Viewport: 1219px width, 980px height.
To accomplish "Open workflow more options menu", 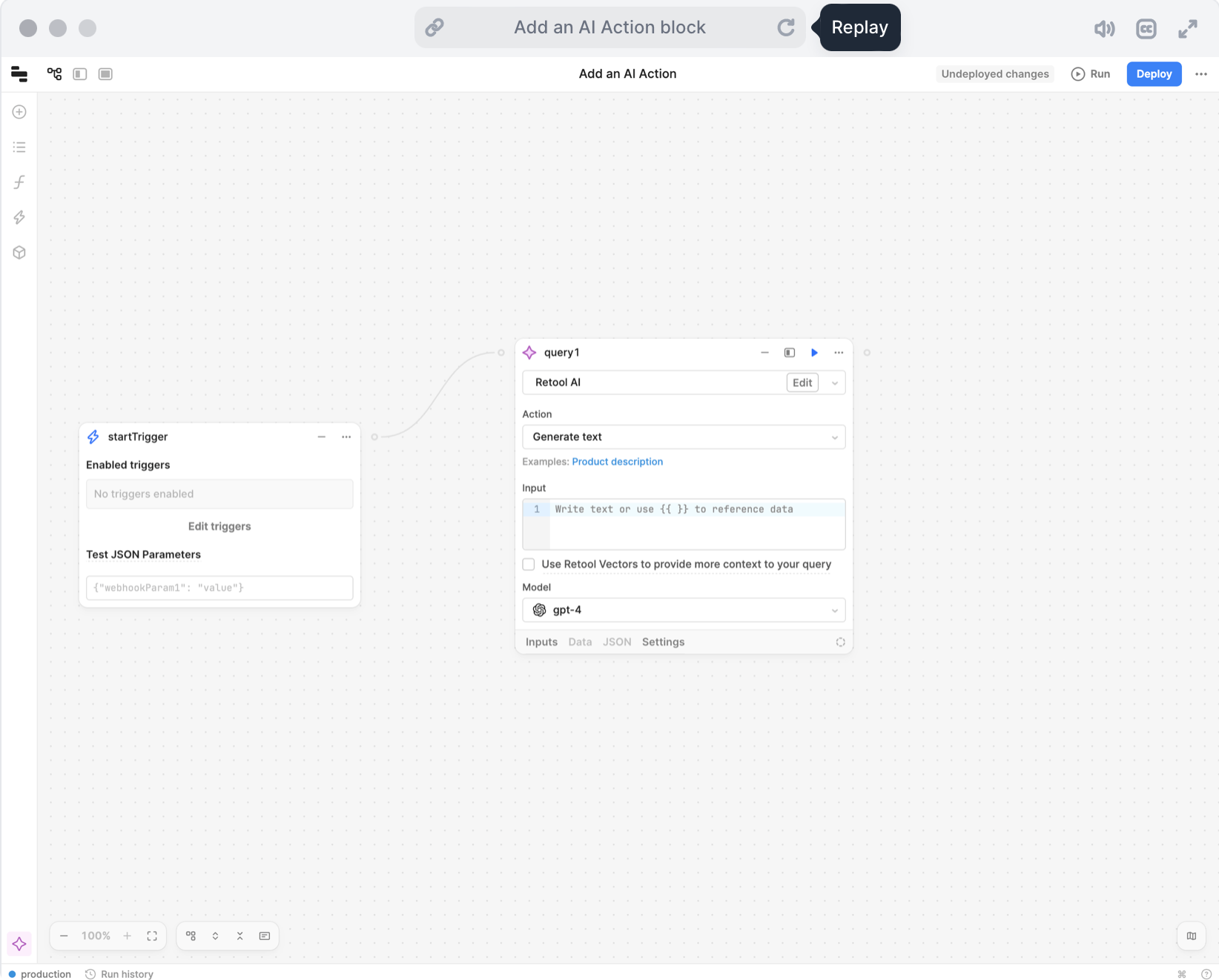I will tap(1201, 74).
